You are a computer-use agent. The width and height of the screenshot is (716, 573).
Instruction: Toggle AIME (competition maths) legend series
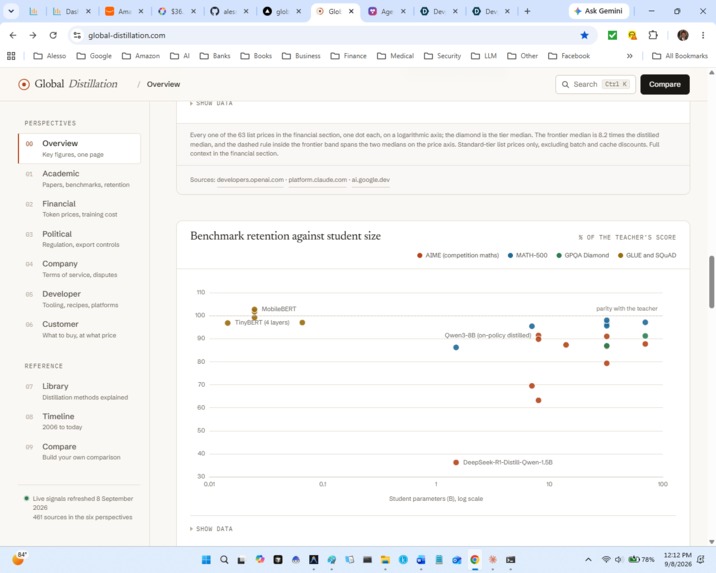(x=458, y=255)
